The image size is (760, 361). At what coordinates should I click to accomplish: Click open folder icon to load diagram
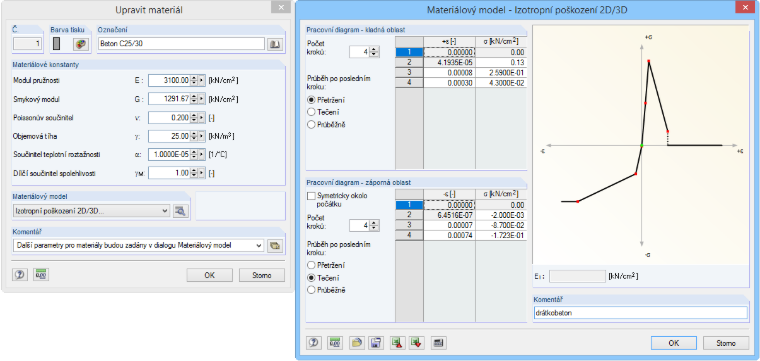coord(356,343)
